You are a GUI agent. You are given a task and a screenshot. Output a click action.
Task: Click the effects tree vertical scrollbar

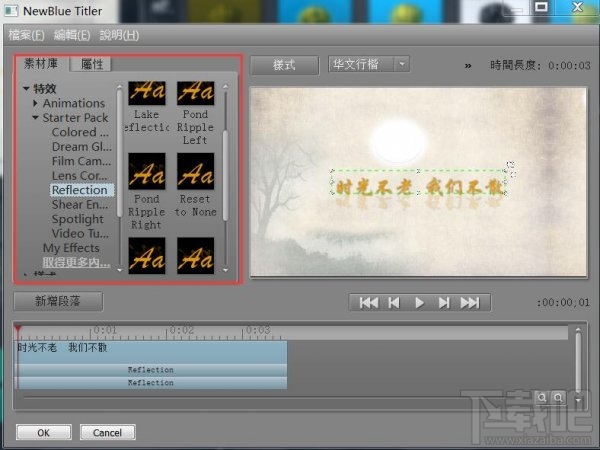point(119,153)
